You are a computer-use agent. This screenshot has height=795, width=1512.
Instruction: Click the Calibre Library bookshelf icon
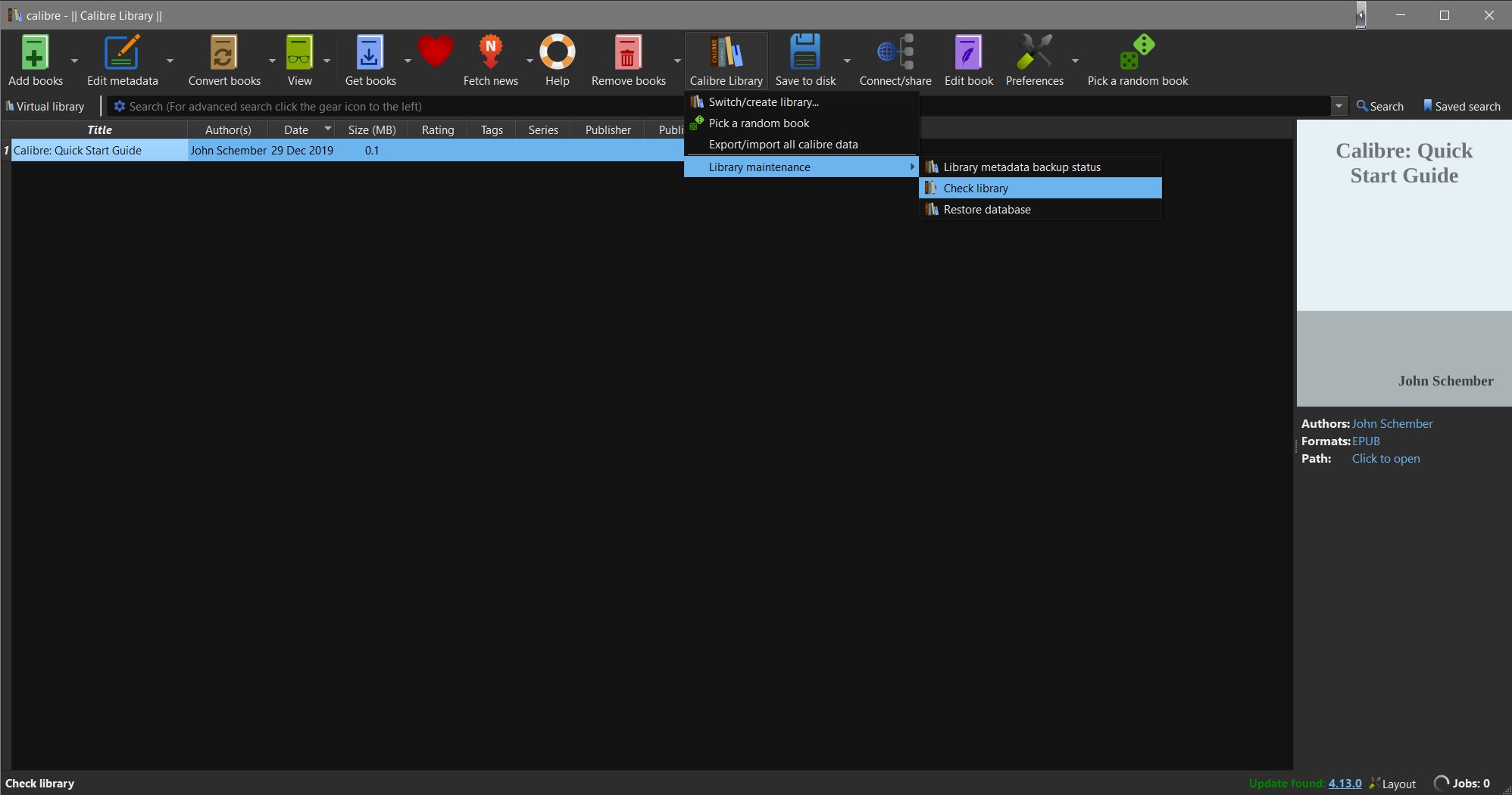point(726,52)
